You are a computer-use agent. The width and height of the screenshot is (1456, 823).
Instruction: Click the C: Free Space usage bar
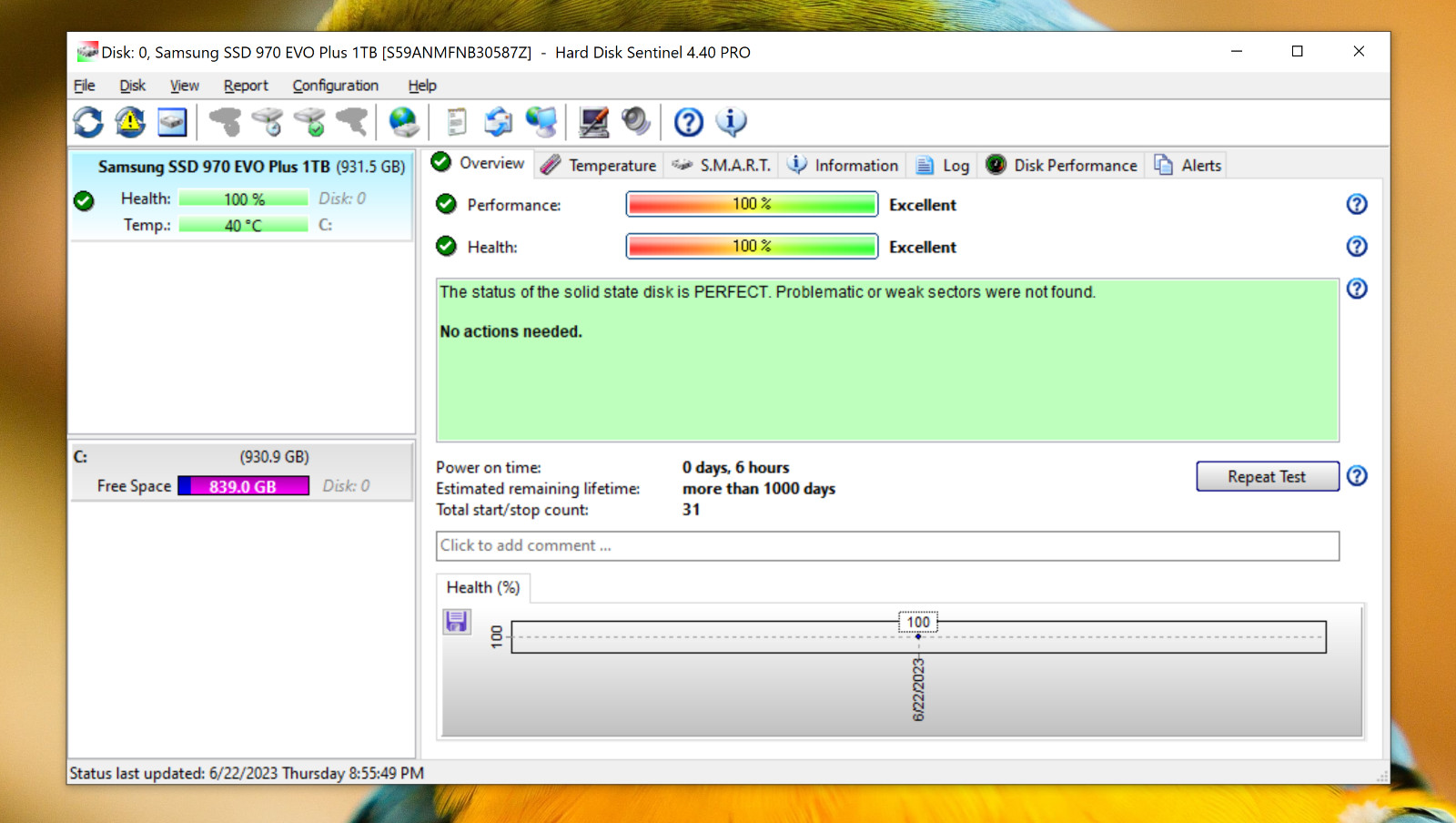pyautogui.click(x=243, y=486)
